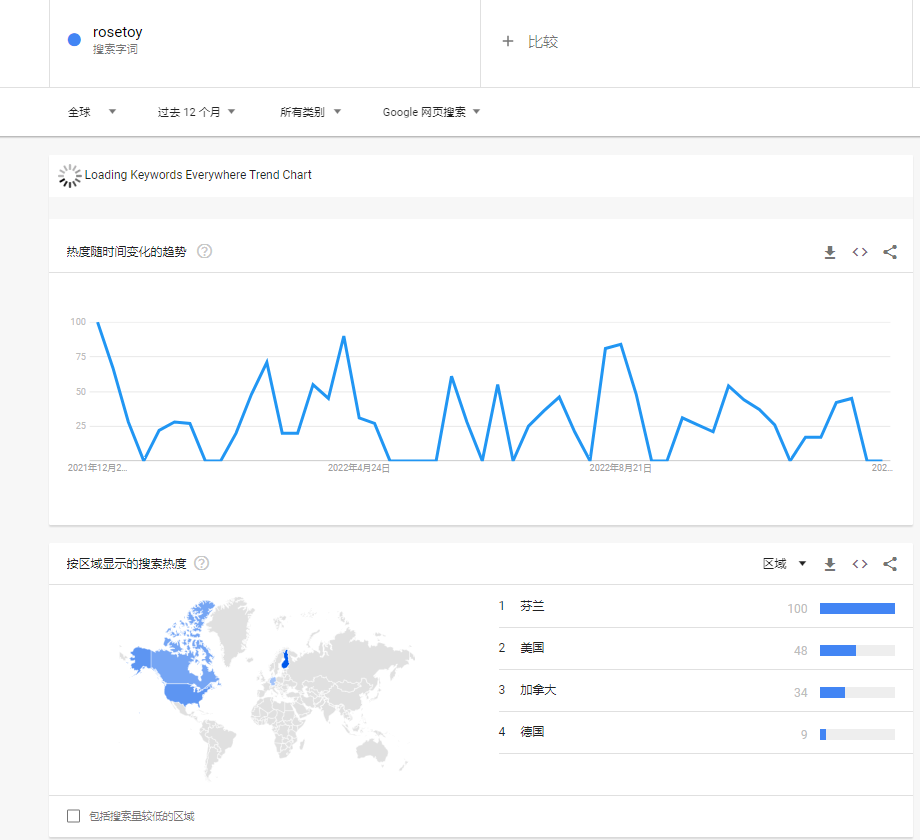This screenshot has height=840, width=920.
Task: Click the loading spinner icon
Action: [x=70, y=175]
